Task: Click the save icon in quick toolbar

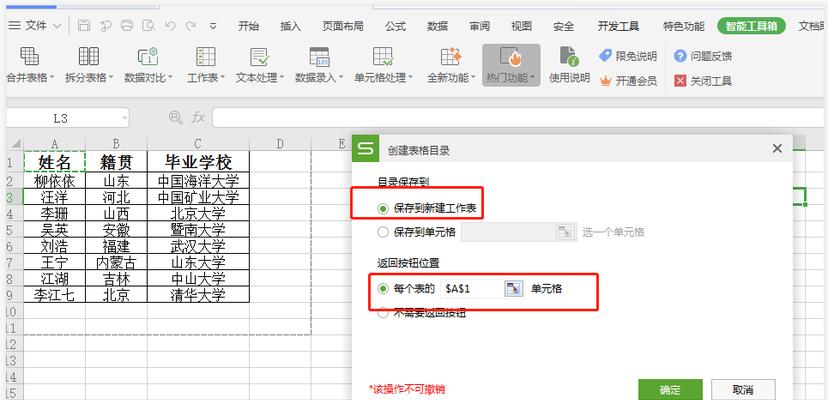Action: (x=84, y=25)
